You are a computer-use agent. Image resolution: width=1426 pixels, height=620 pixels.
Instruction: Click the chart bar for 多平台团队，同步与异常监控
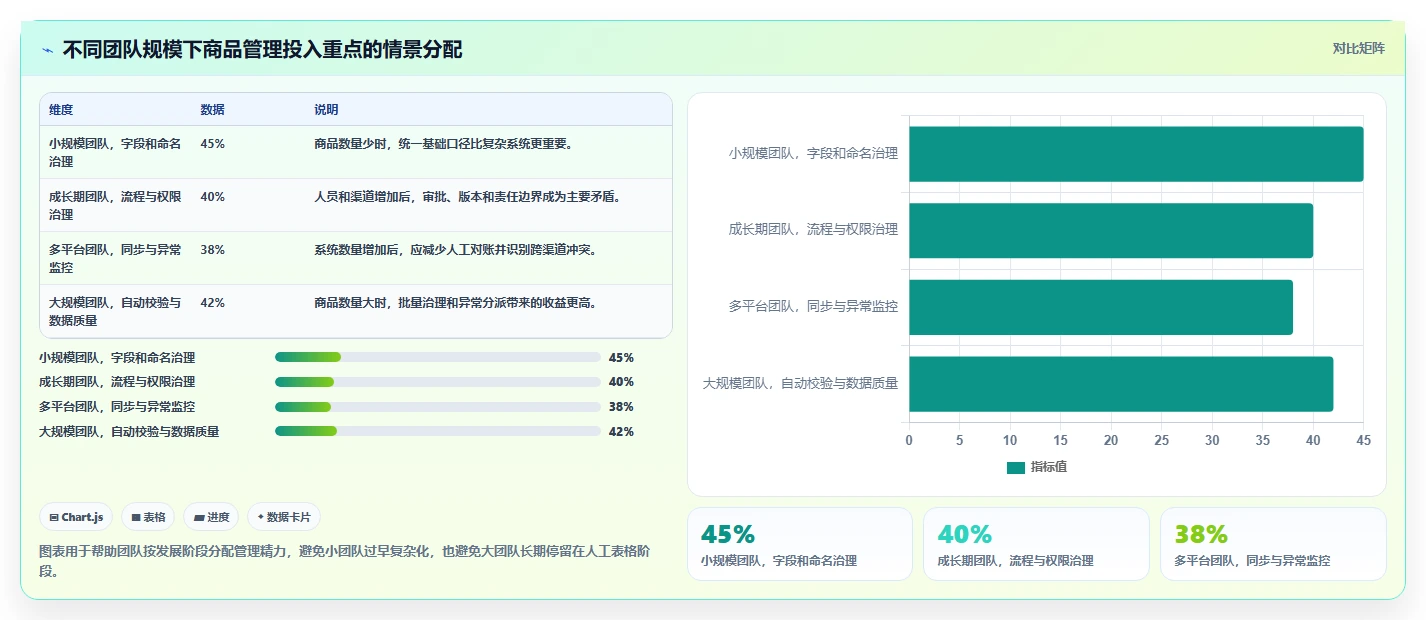coord(1101,307)
